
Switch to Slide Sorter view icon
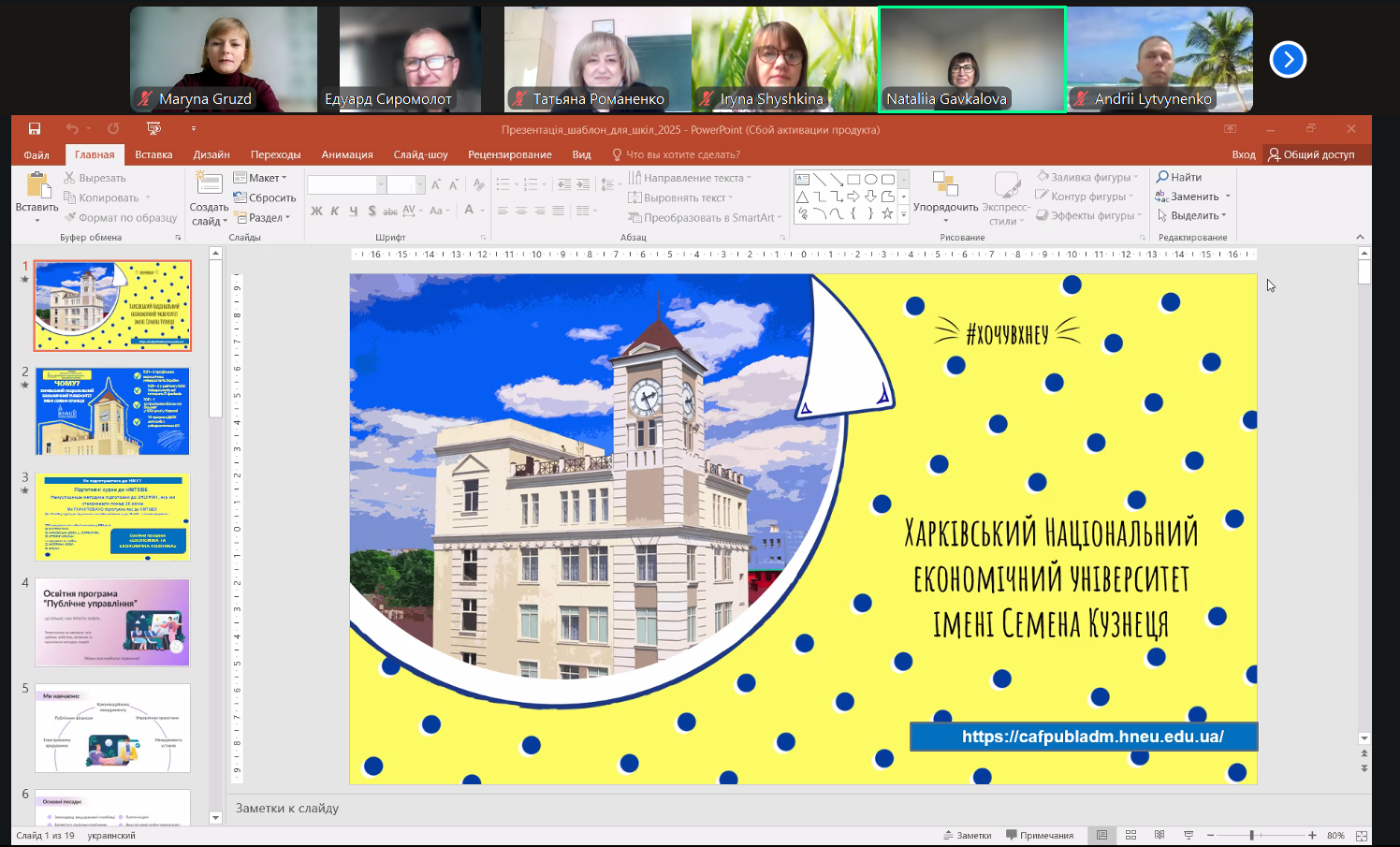pyautogui.click(x=1130, y=835)
